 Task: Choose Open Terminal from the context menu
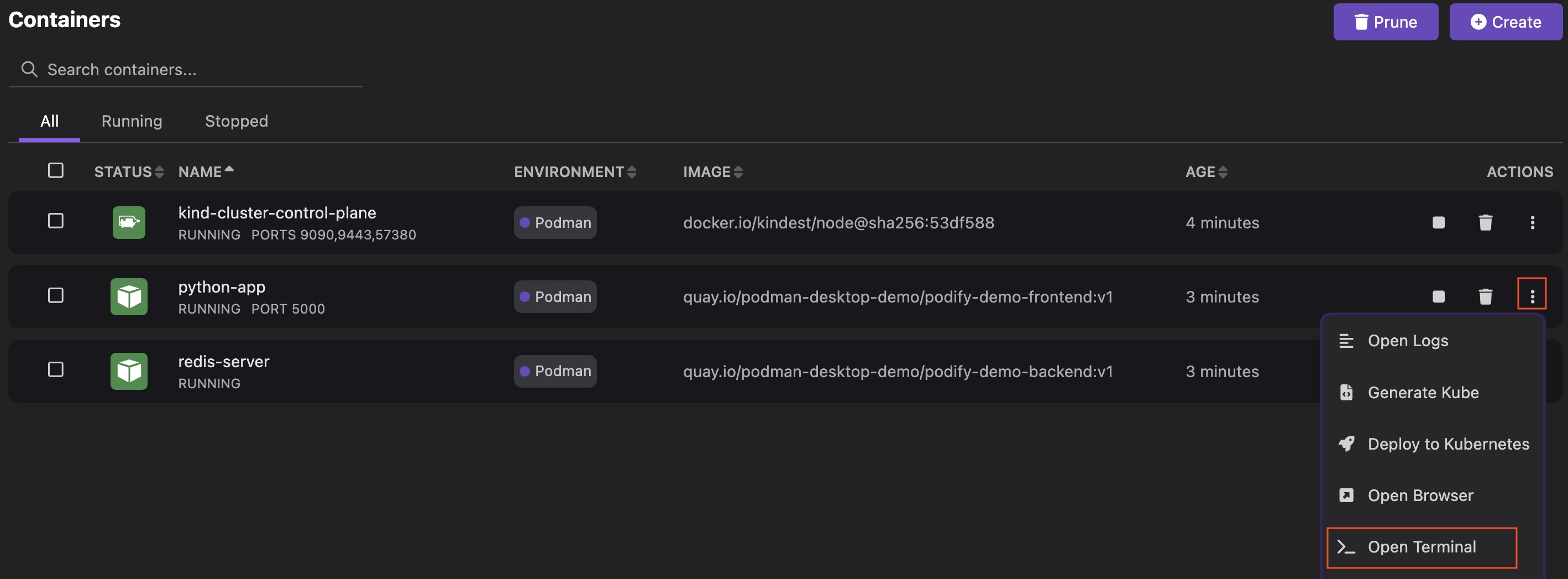[1422, 547]
